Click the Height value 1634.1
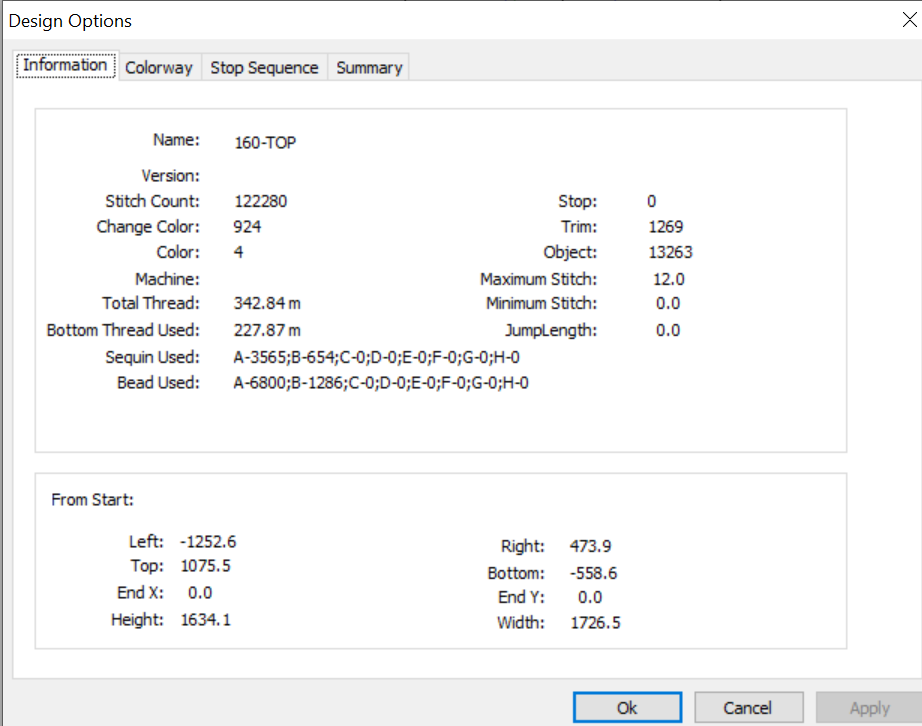The image size is (922, 726). click(206, 620)
